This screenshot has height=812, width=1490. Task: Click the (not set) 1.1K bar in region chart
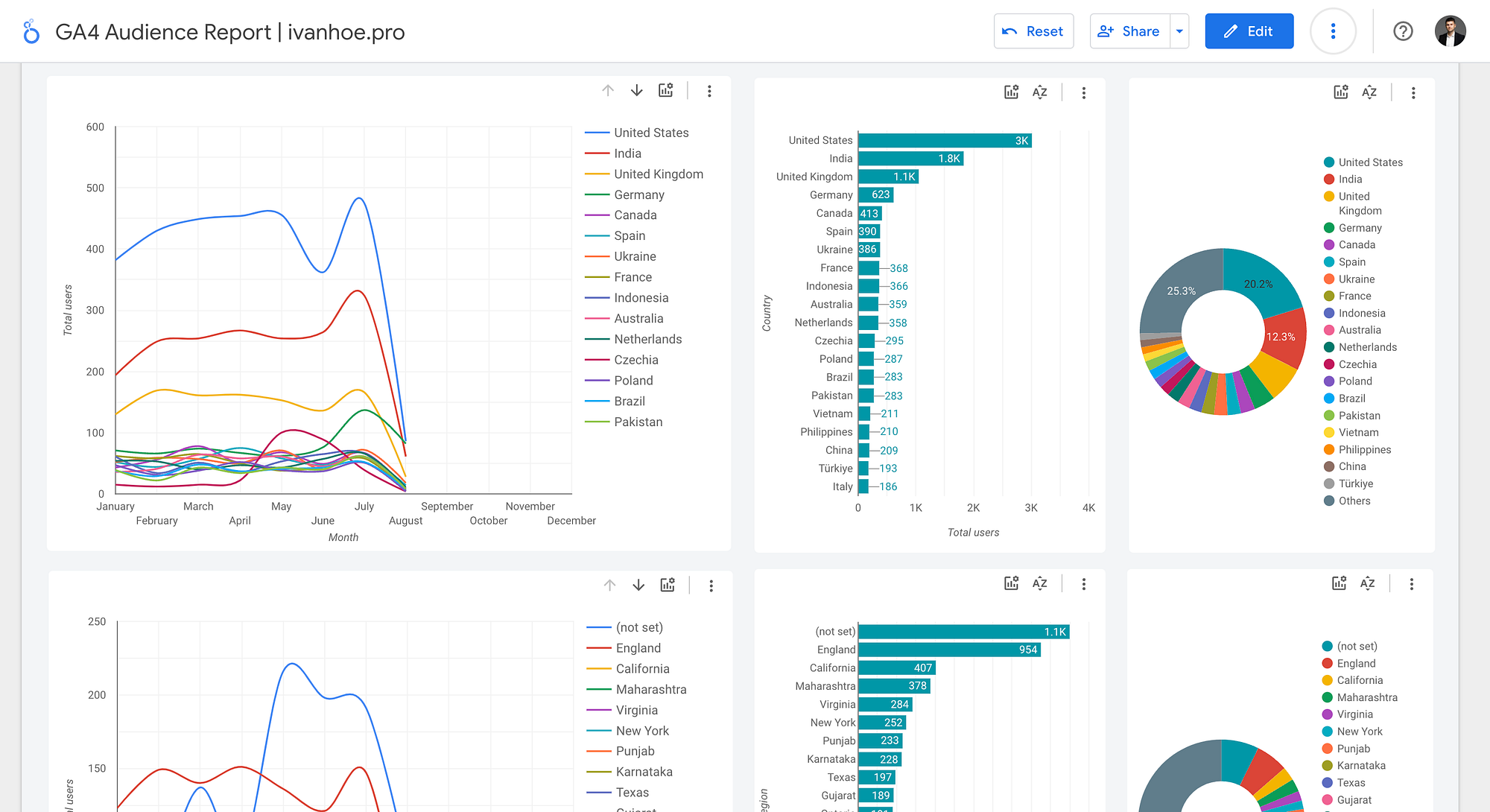tap(964, 632)
